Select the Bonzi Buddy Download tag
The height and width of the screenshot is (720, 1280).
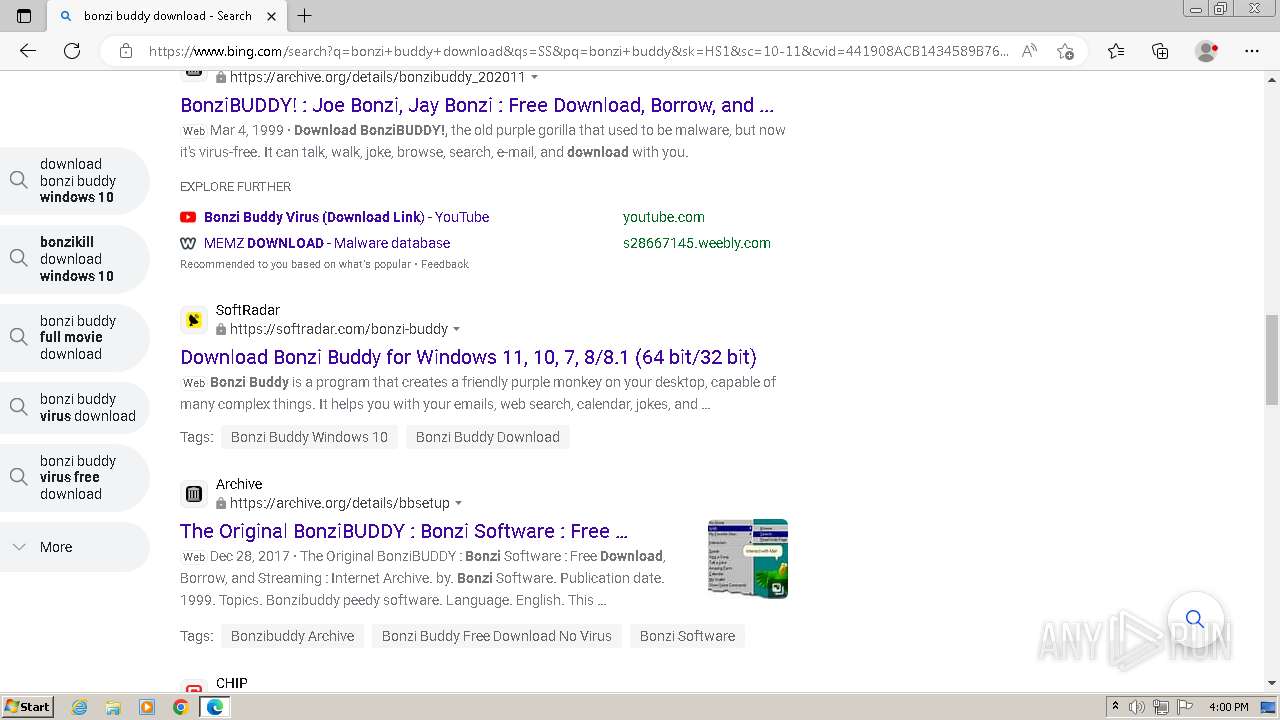point(488,437)
